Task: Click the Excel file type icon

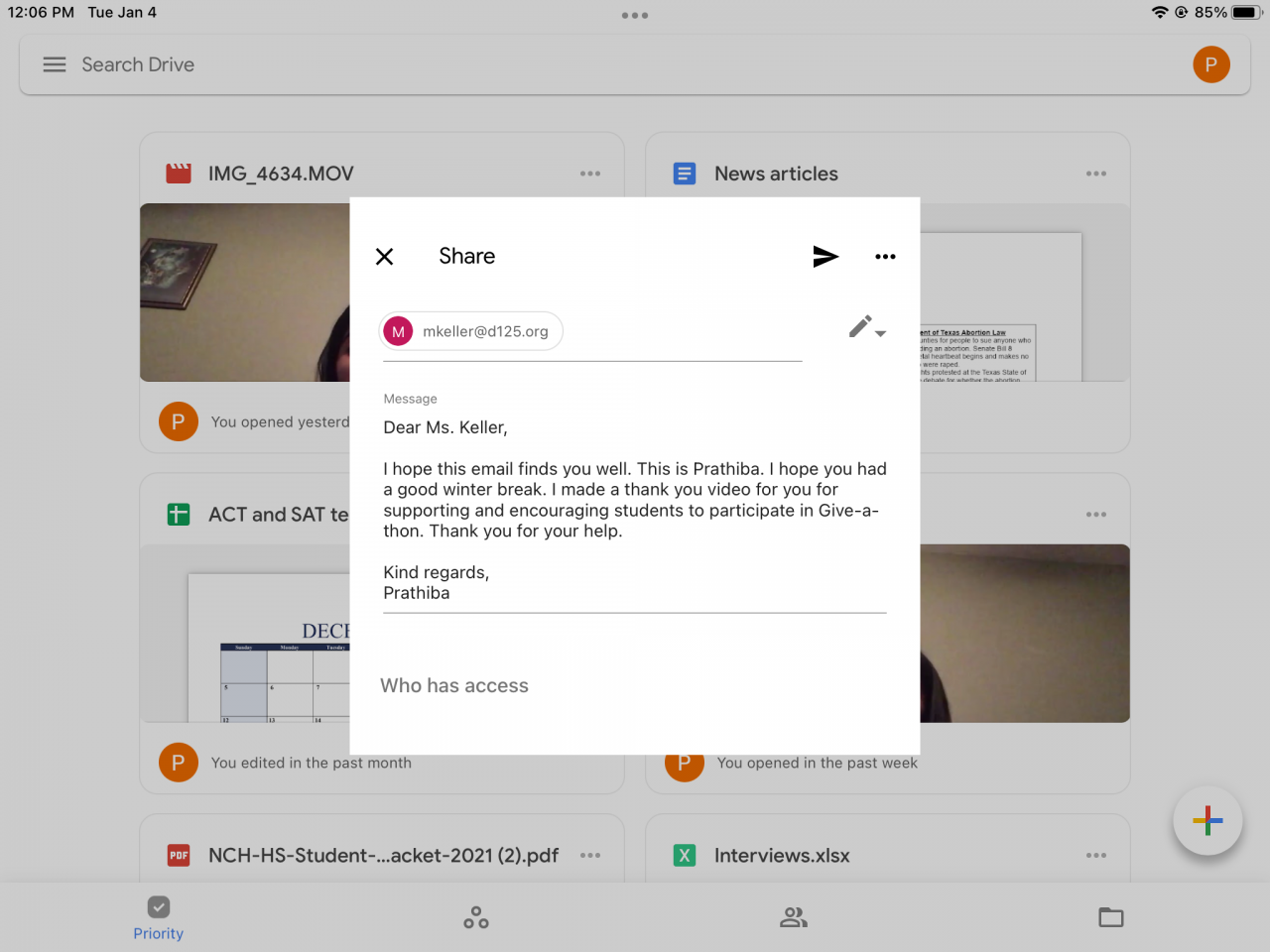Action: point(685,856)
